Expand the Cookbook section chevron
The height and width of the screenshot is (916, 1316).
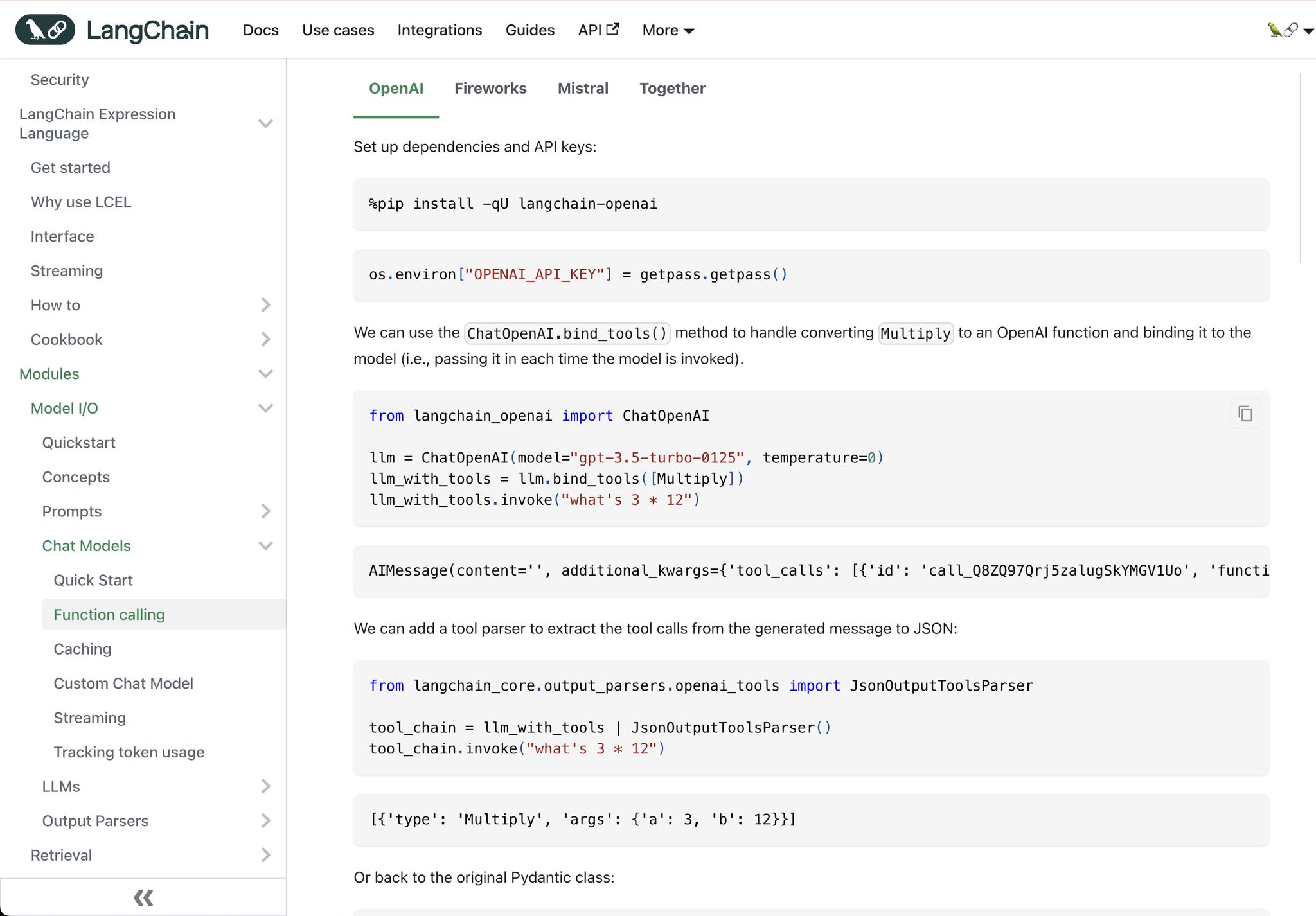click(265, 339)
